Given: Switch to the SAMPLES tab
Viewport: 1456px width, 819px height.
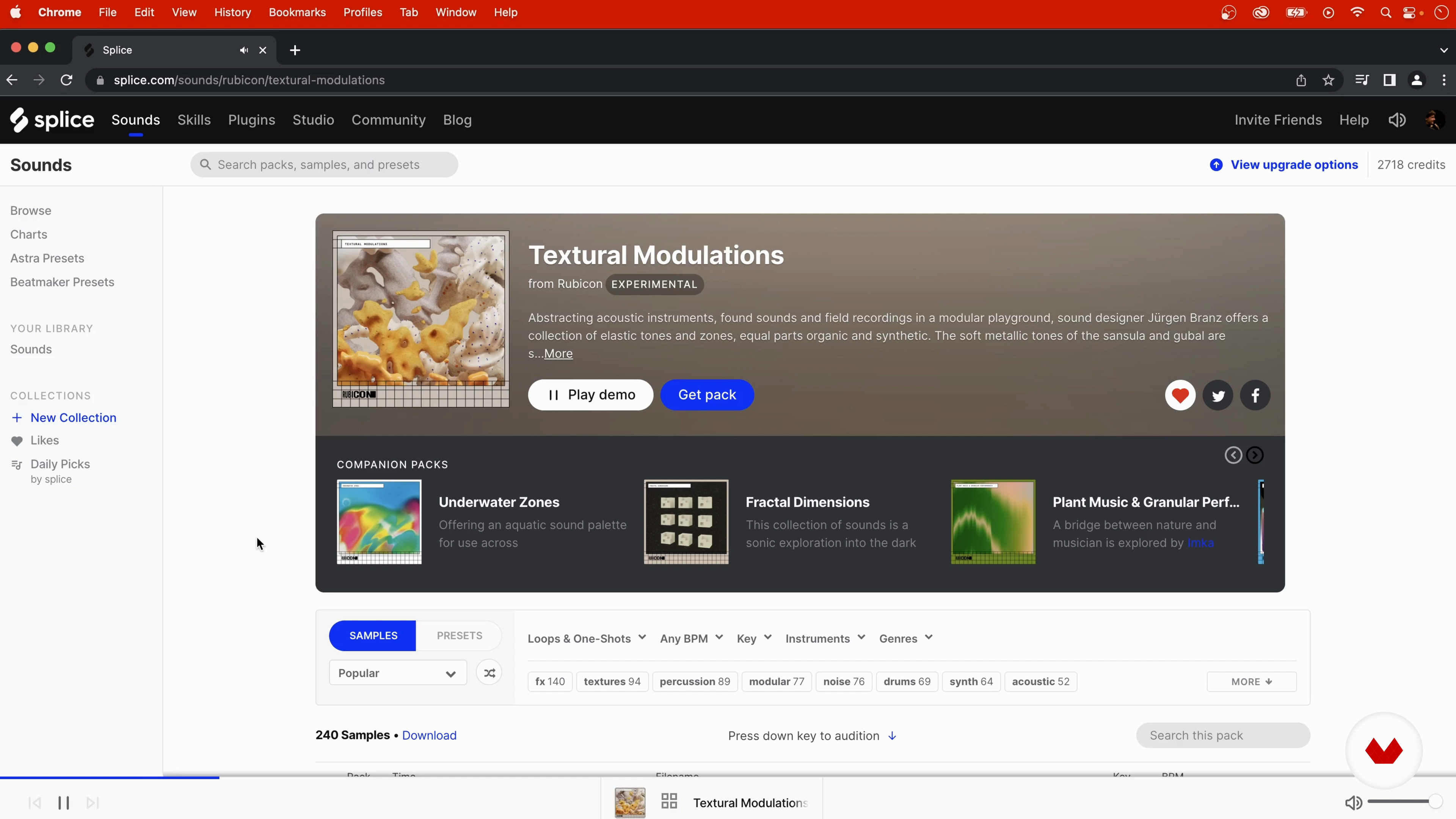Looking at the screenshot, I should pyautogui.click(x=373, y=636).
